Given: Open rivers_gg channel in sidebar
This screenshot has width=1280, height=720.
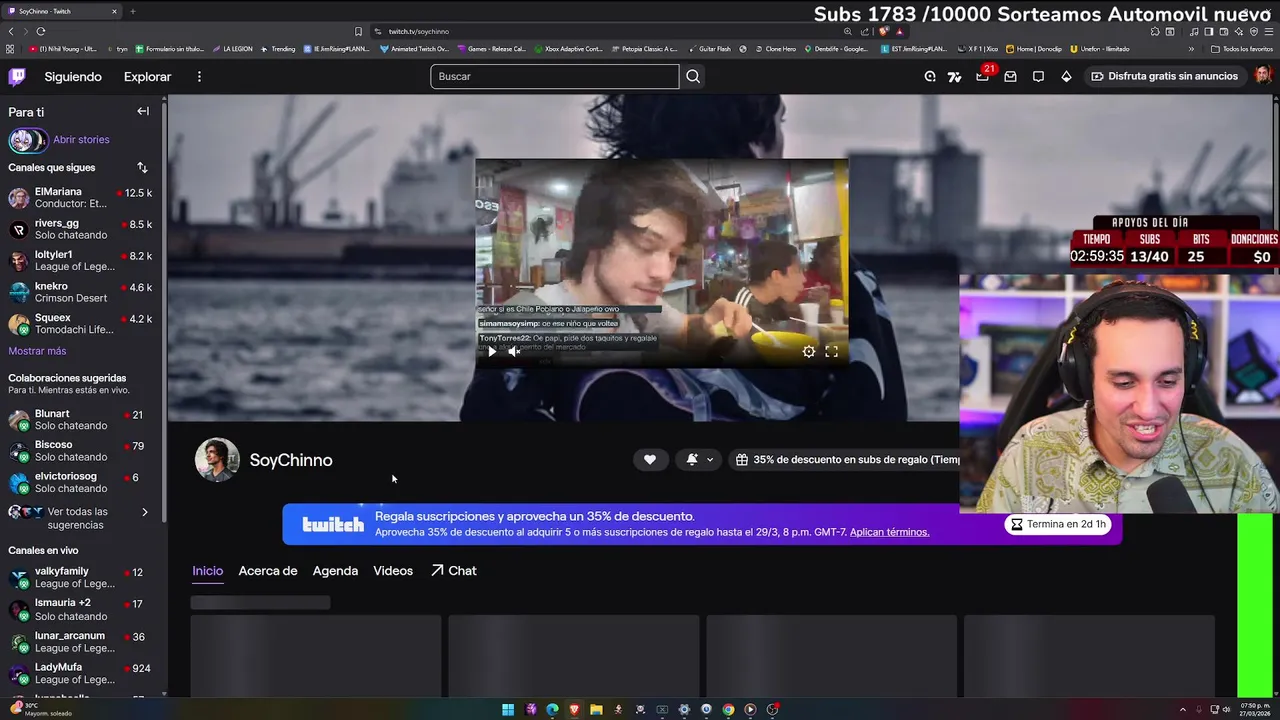Looking at the screenshot, I should (x=80, y=229).
